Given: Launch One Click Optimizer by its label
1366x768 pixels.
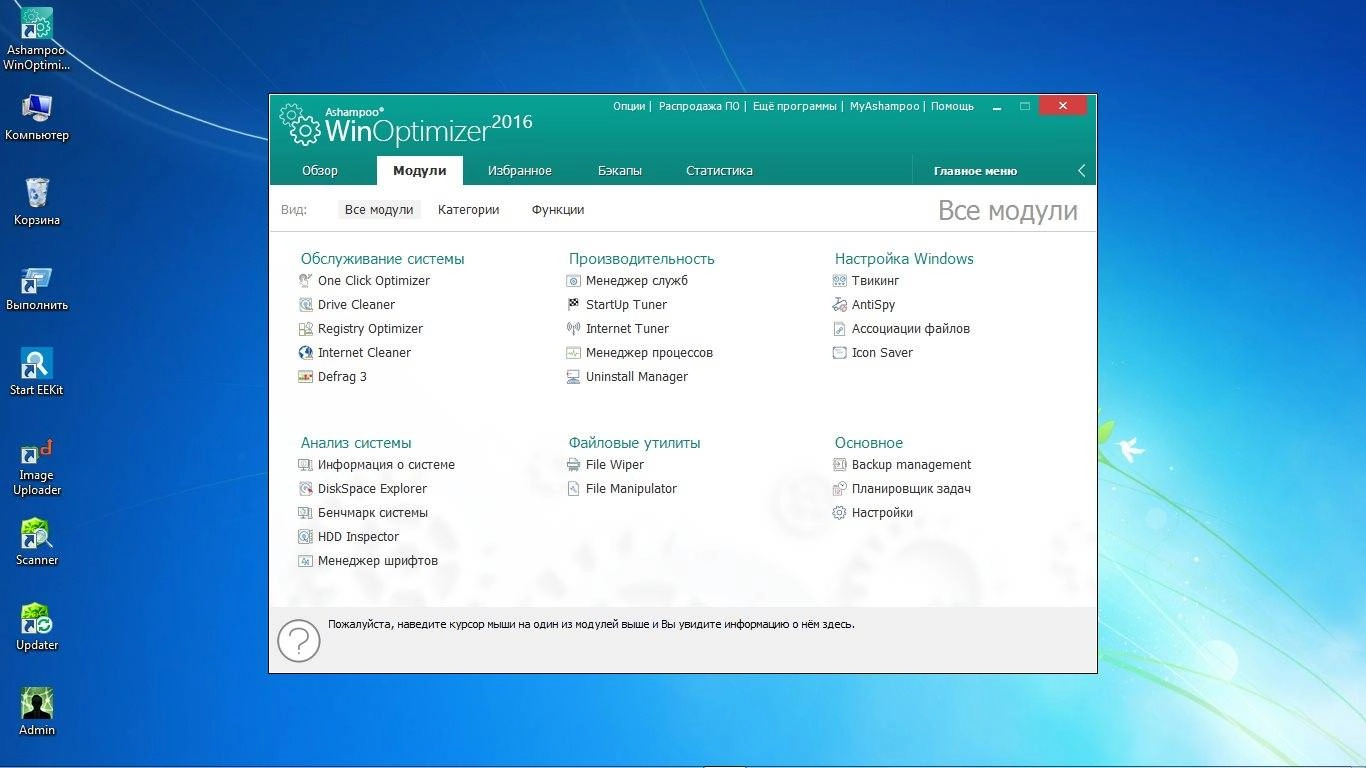Looking at the screenshot, I should (x=374, y=281).
